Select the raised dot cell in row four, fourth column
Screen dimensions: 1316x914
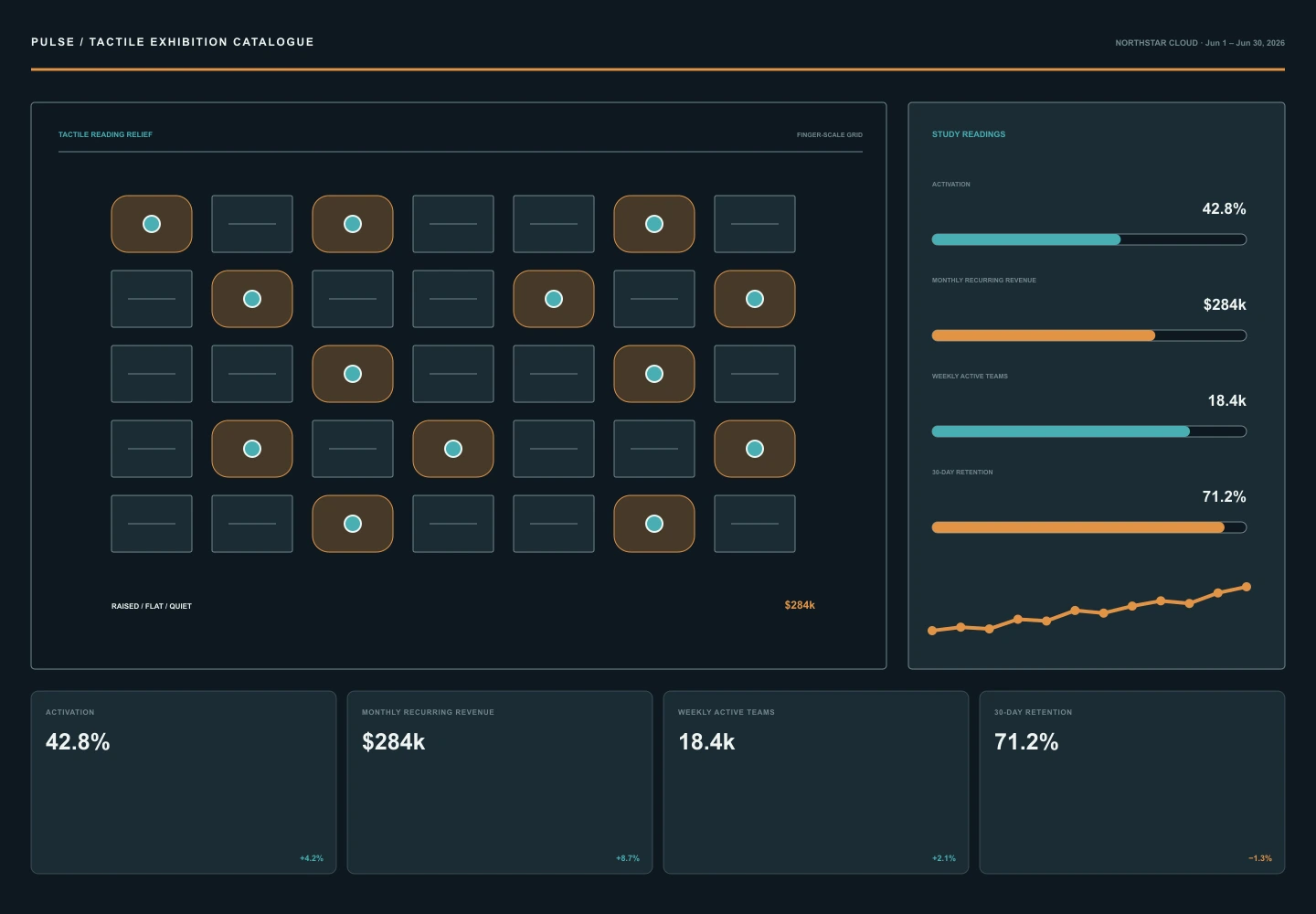tap(453, 449)
